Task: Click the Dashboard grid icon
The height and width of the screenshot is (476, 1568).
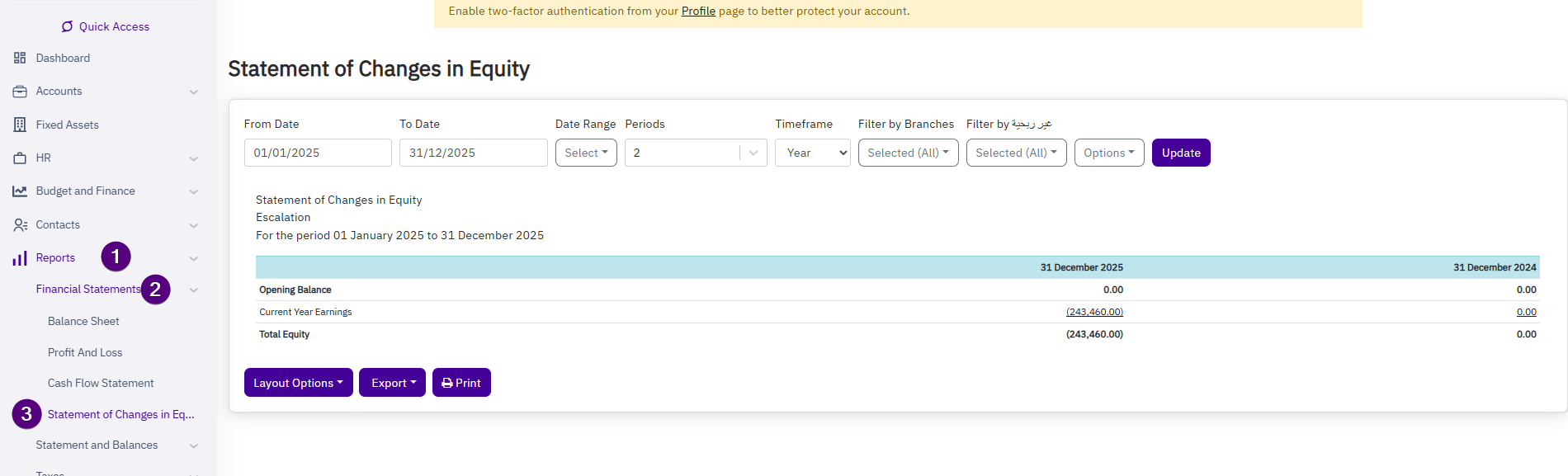Action: click(20, 58)
